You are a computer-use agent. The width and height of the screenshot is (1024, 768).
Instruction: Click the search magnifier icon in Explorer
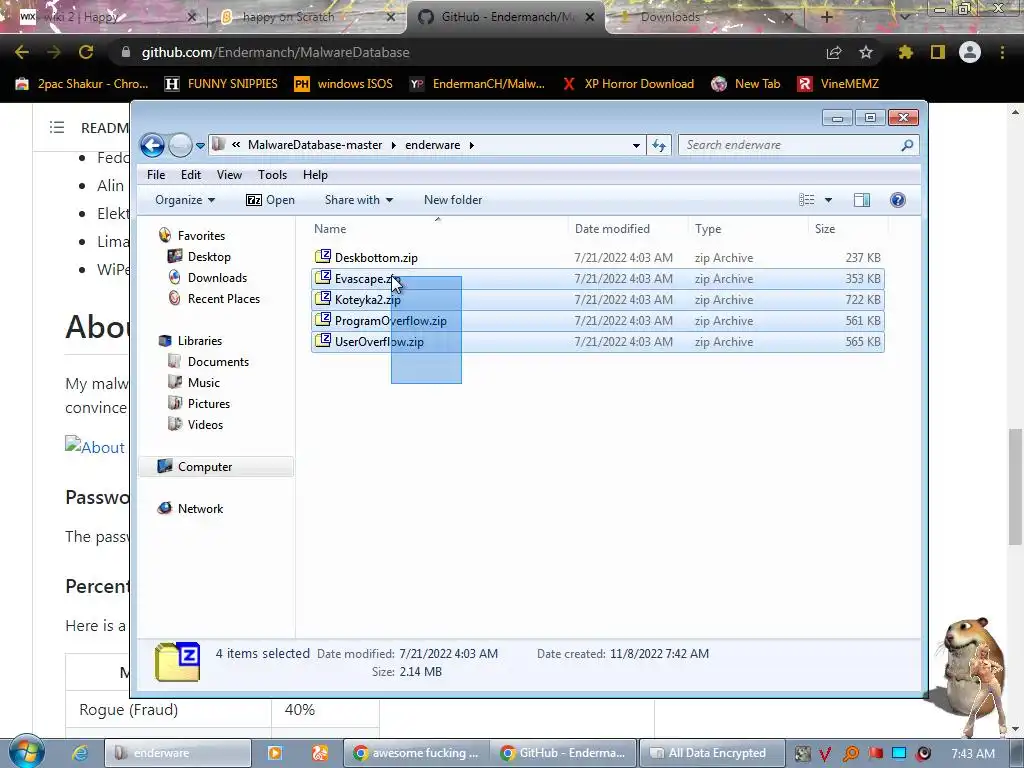(x=907, y=145)
